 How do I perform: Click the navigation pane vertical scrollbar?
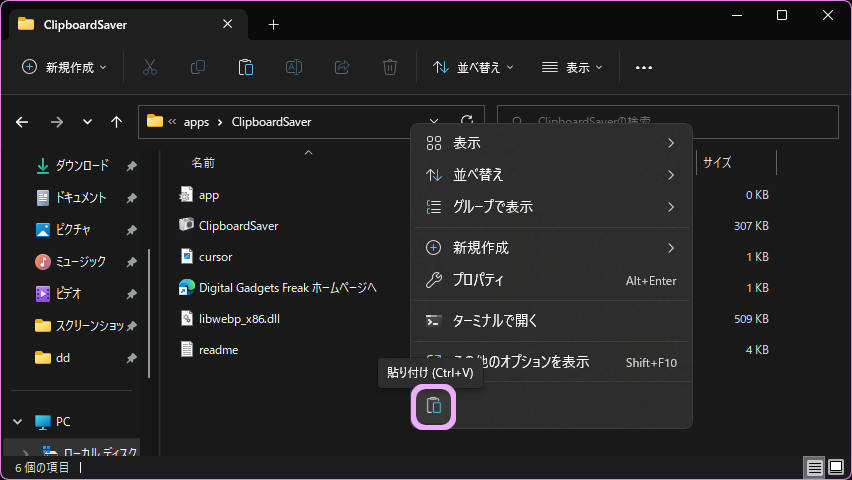tap(149, 314)
